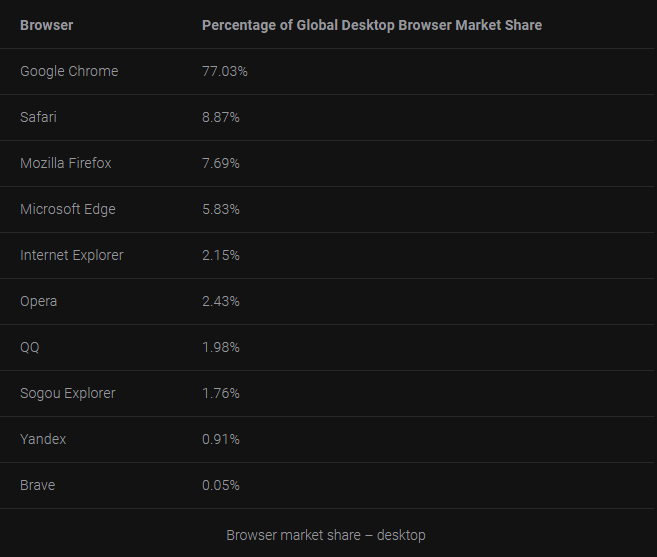
Task: Select the QQ browser cell
Action: [30, 347]
